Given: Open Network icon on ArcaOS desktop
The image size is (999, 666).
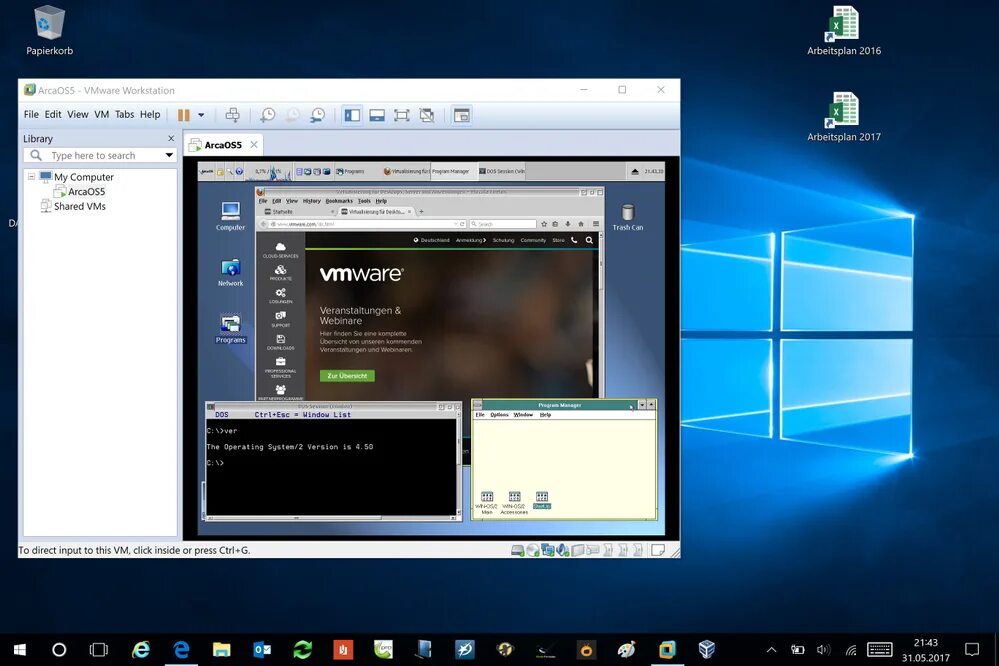Looking at the screenshot, I should (230, 273).
